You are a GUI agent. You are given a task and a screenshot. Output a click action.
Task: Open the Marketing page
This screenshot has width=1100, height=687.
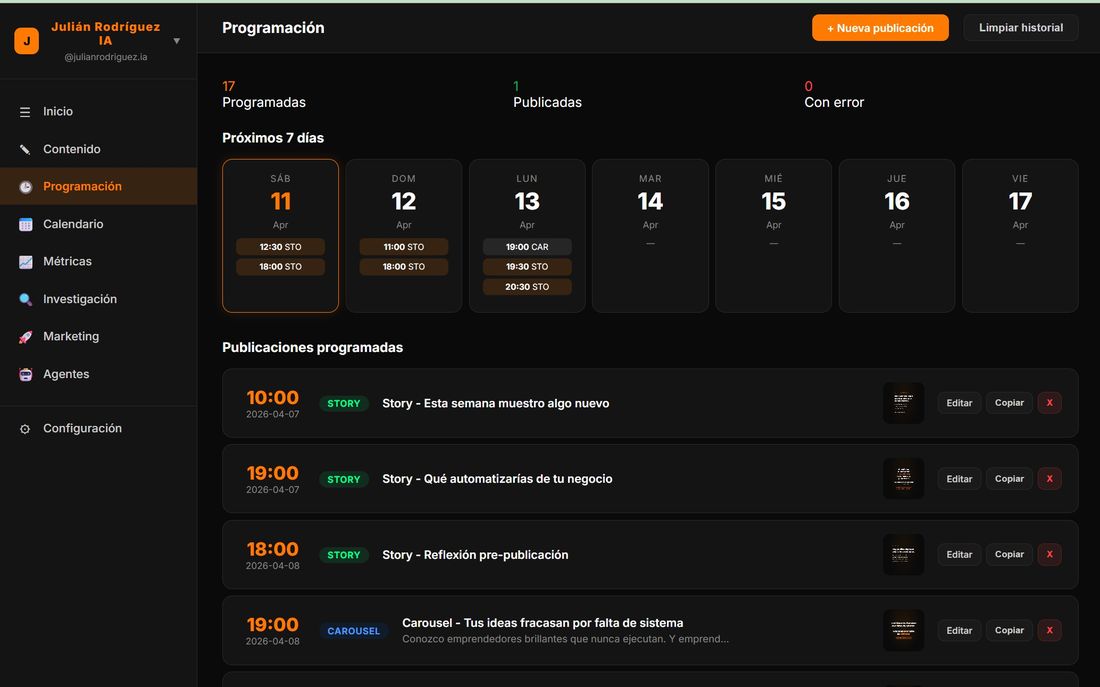click(x=98, y=336)
